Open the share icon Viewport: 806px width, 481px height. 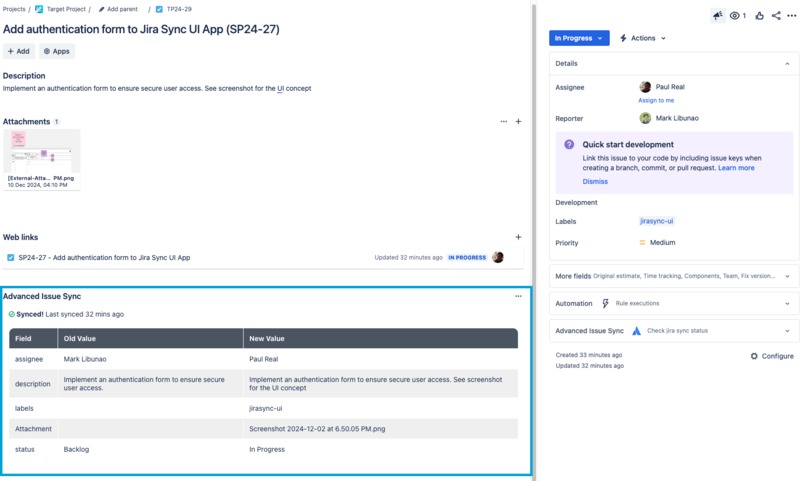click(776, 15)
